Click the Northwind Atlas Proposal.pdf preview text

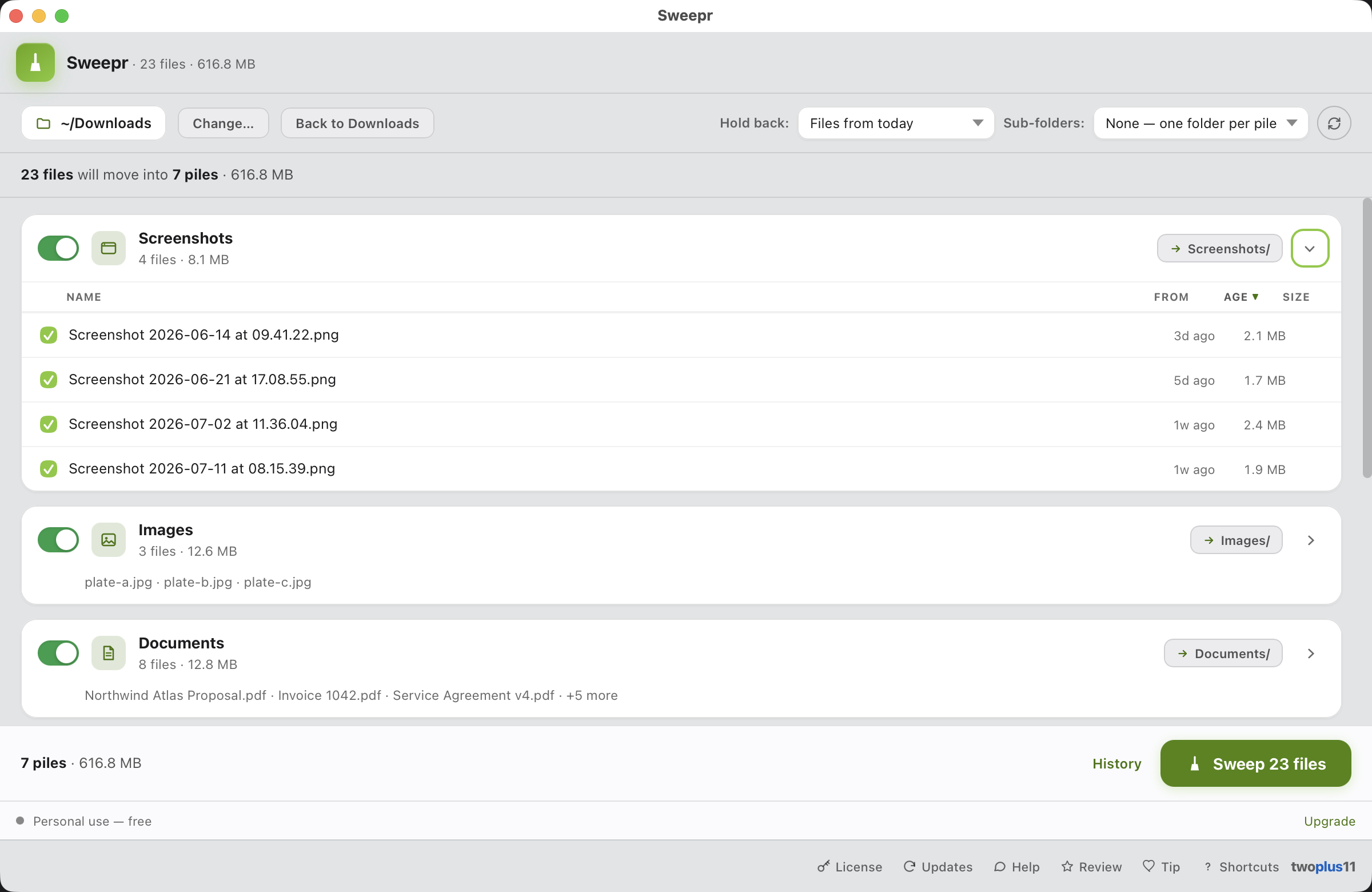point(176,695)
